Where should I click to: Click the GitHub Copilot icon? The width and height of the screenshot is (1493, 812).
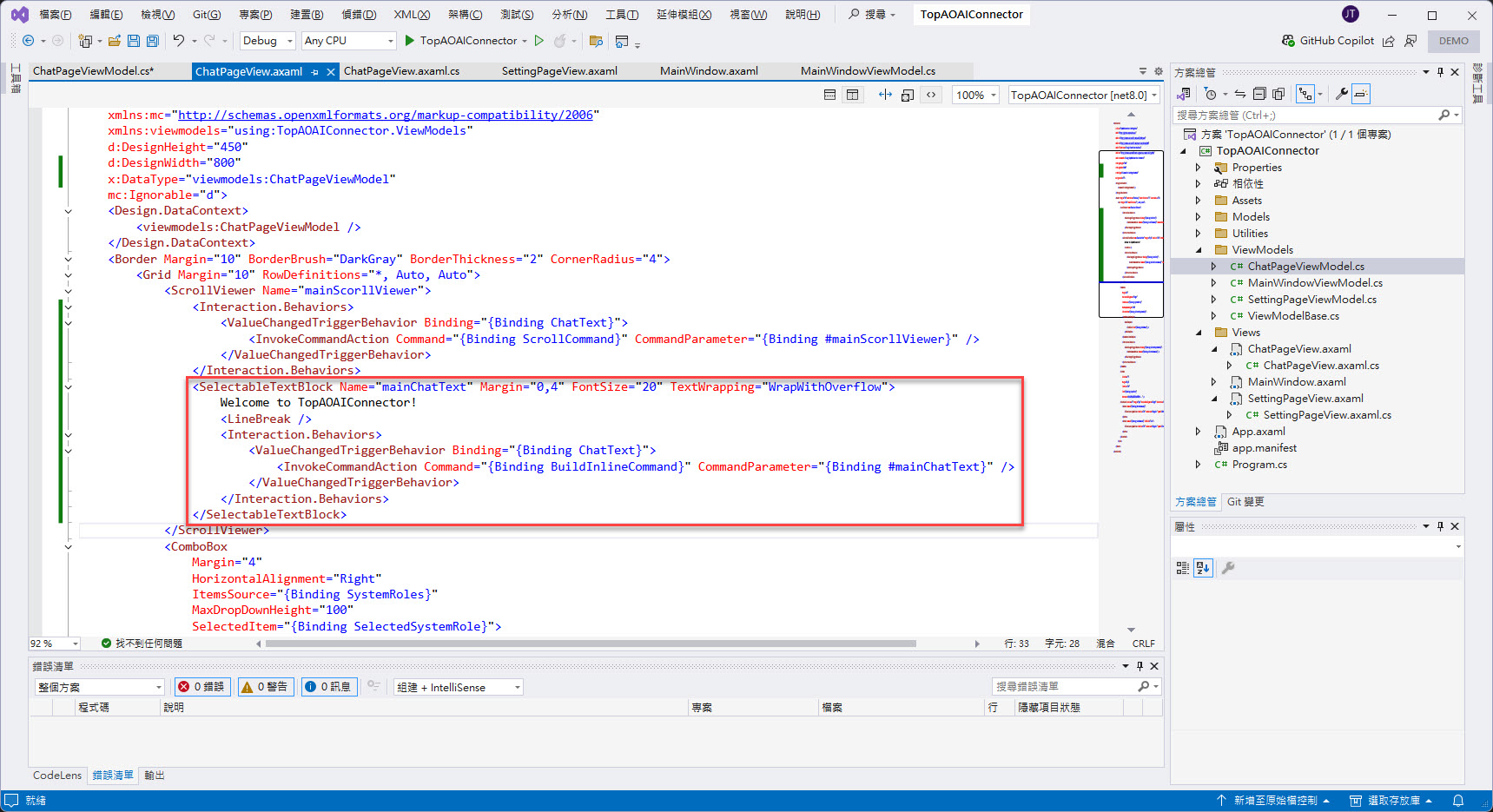pos(1288,41)
